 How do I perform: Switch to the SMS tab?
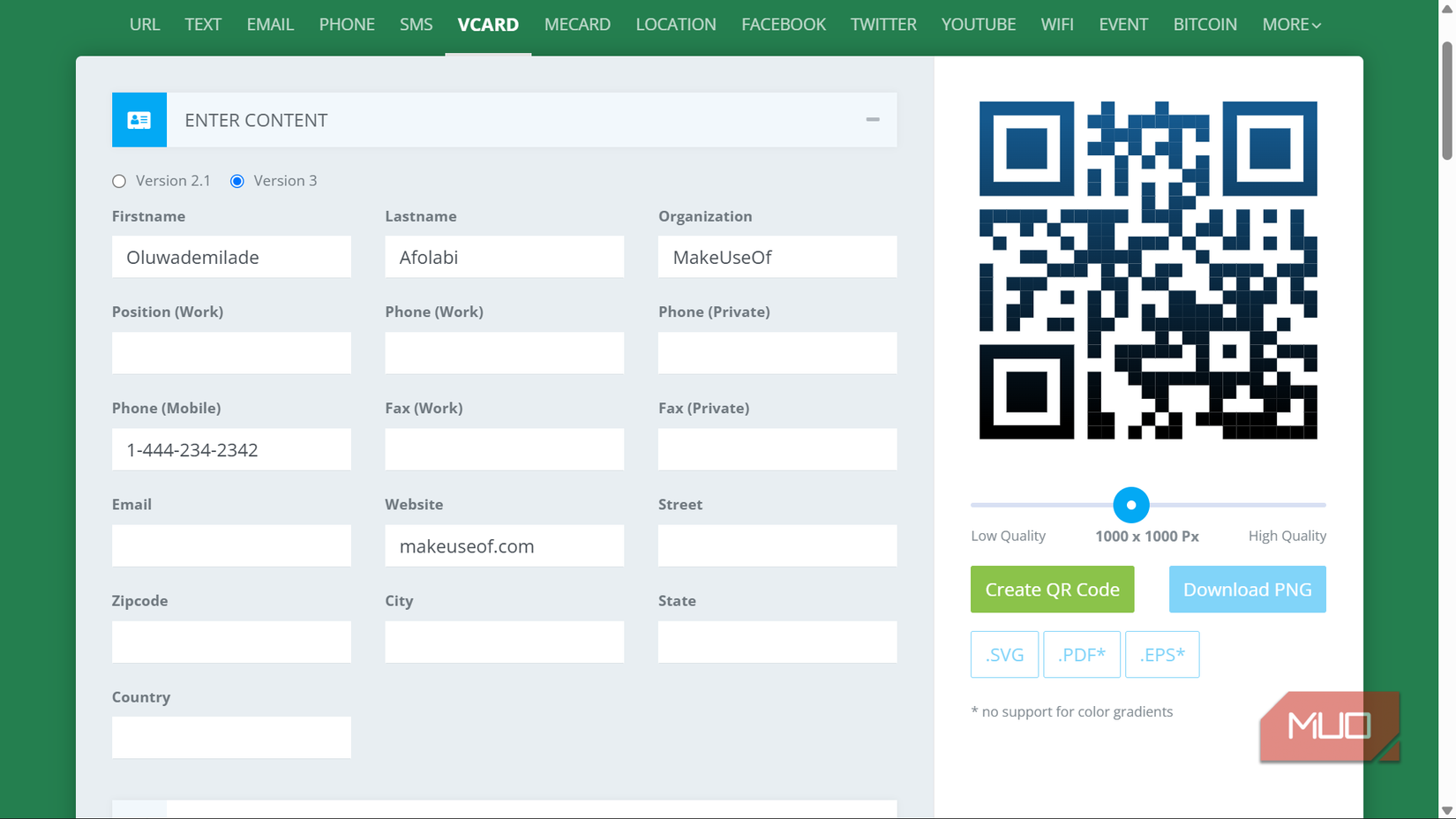pyautogui.click(x=417, y=25)
